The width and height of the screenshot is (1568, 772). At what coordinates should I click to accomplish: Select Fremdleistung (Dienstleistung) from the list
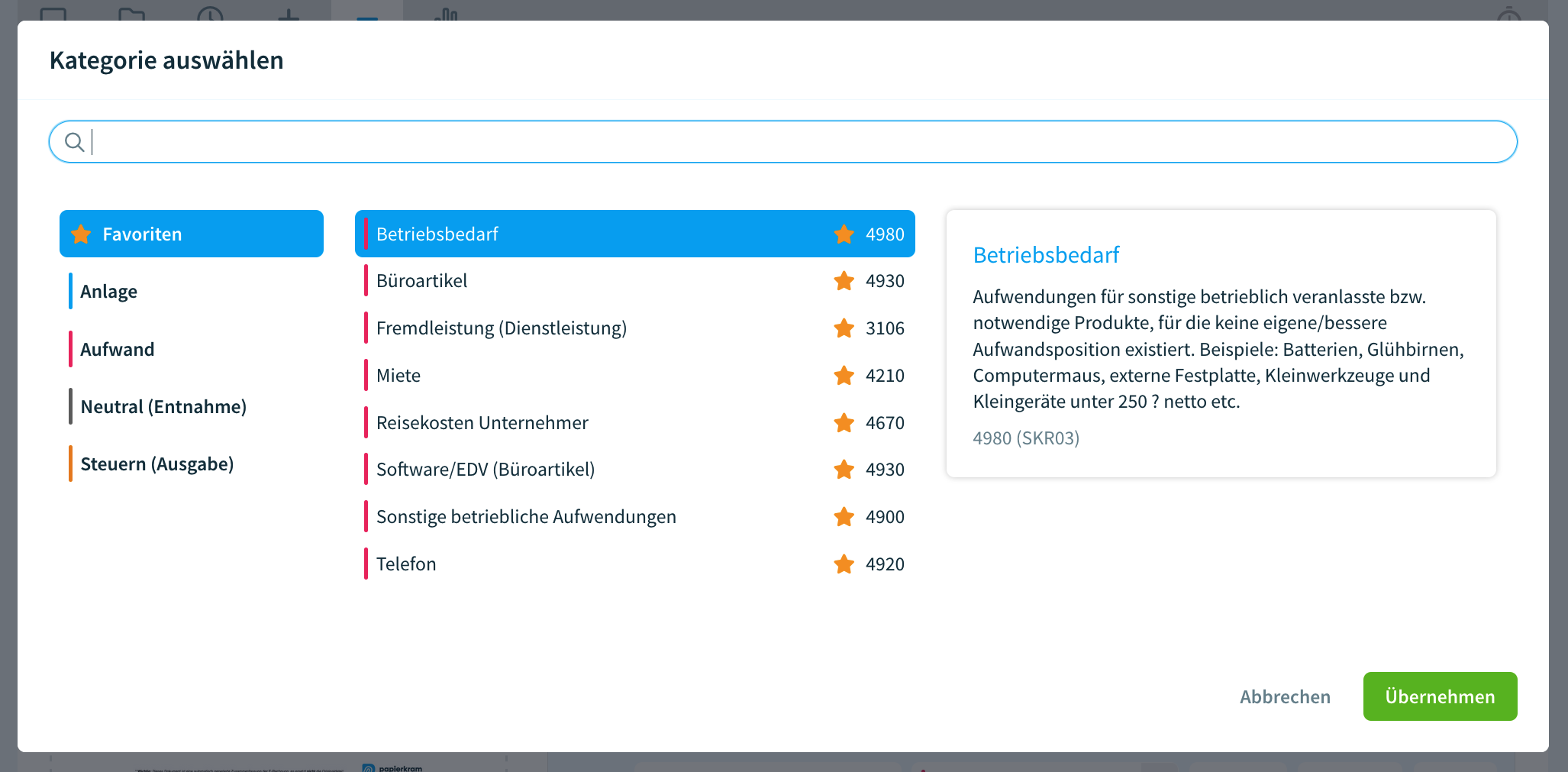pos(502,328)
